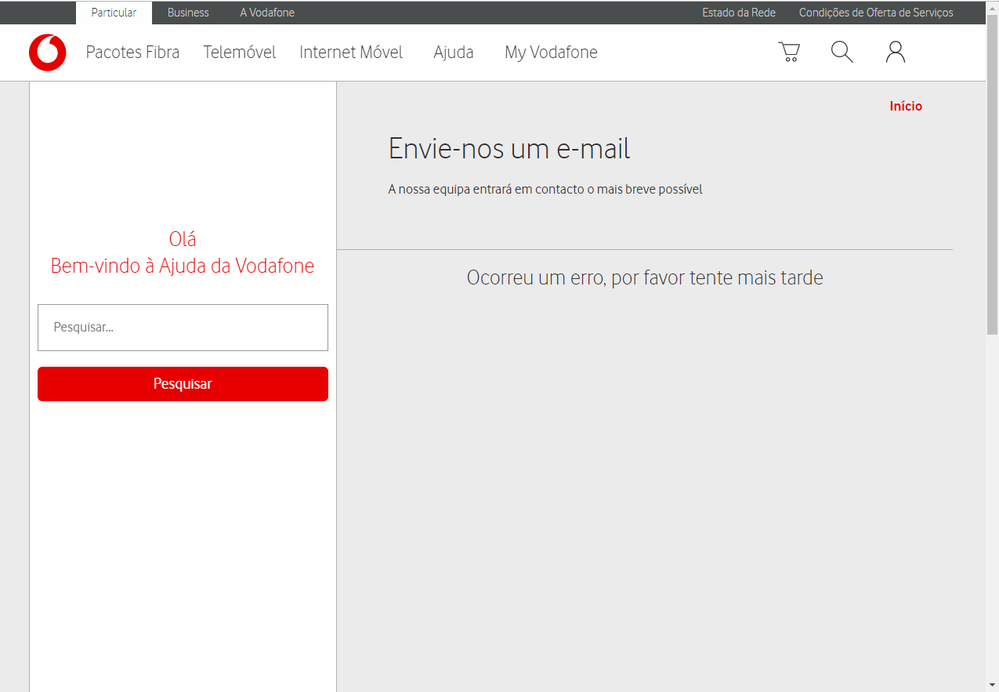Click the Vodafone logo
The width and height of the screenshot is (999, 692).
47,53
